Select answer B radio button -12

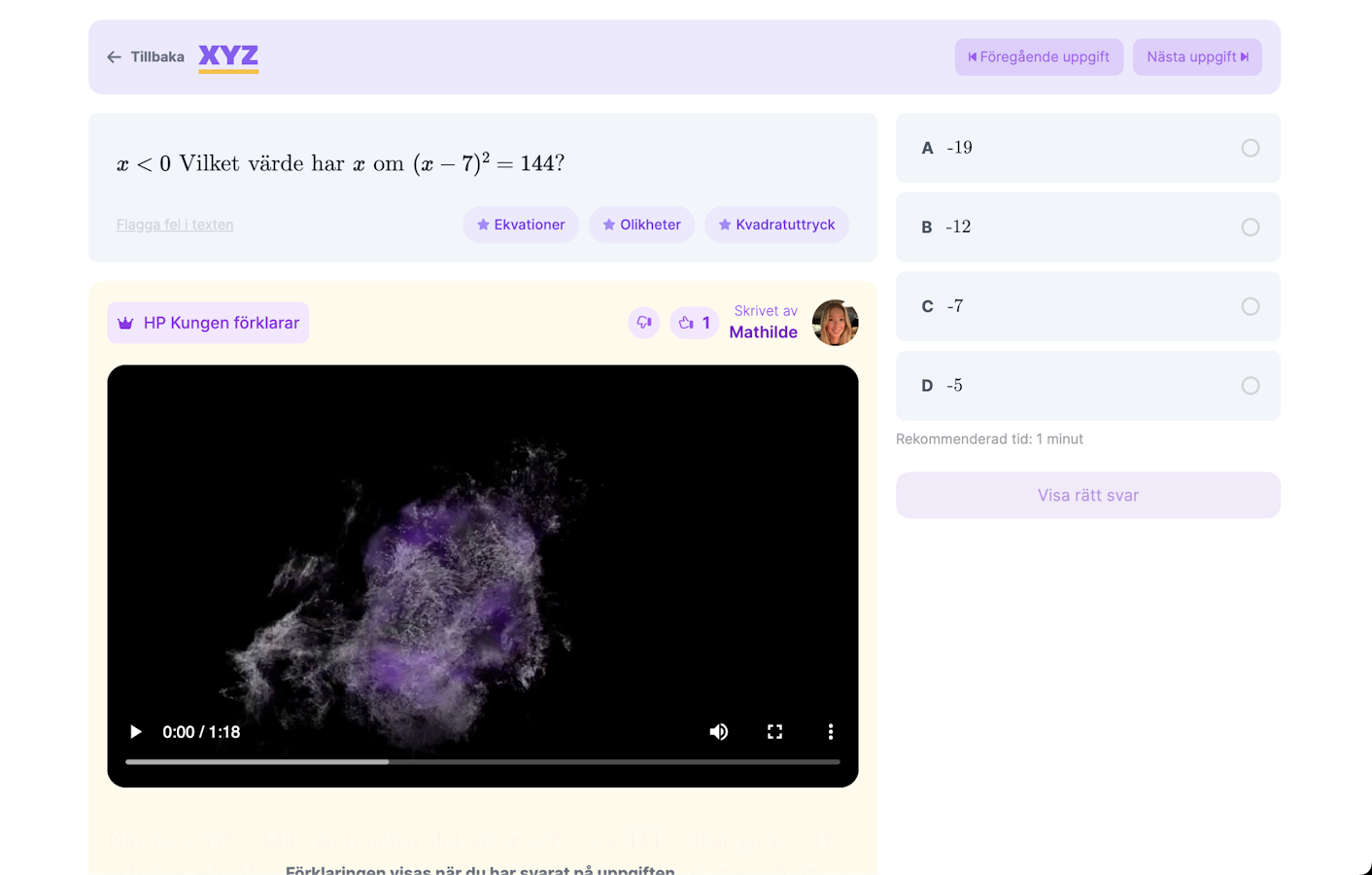(x=1250, y=227)
